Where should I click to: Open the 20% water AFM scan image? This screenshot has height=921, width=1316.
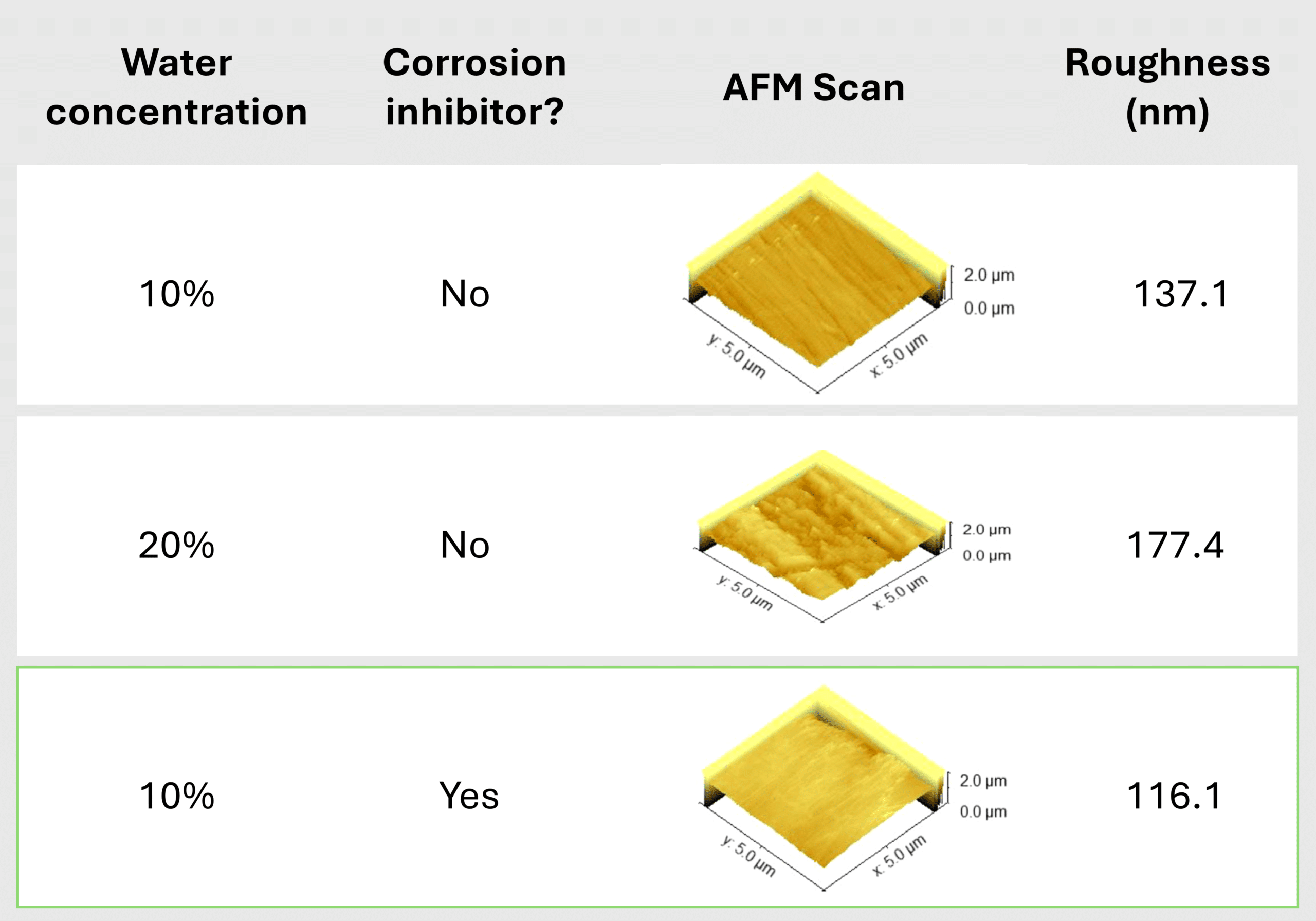pyautogui.click(x=852, y=536)
